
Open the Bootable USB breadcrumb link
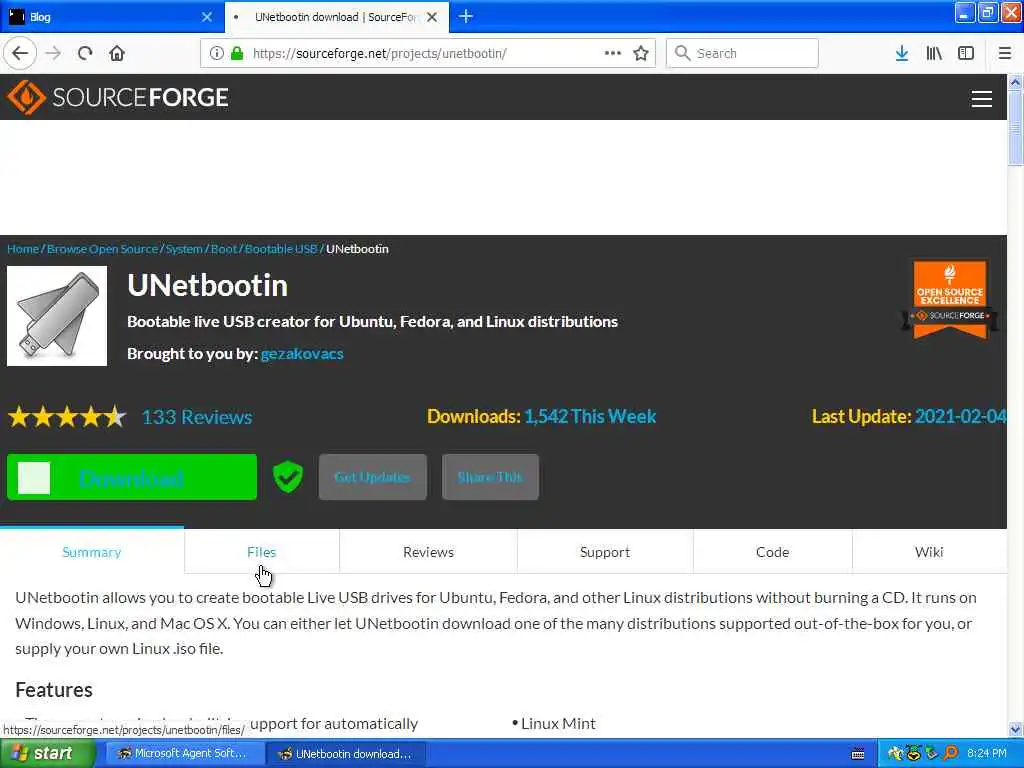[x=281, y=249]
